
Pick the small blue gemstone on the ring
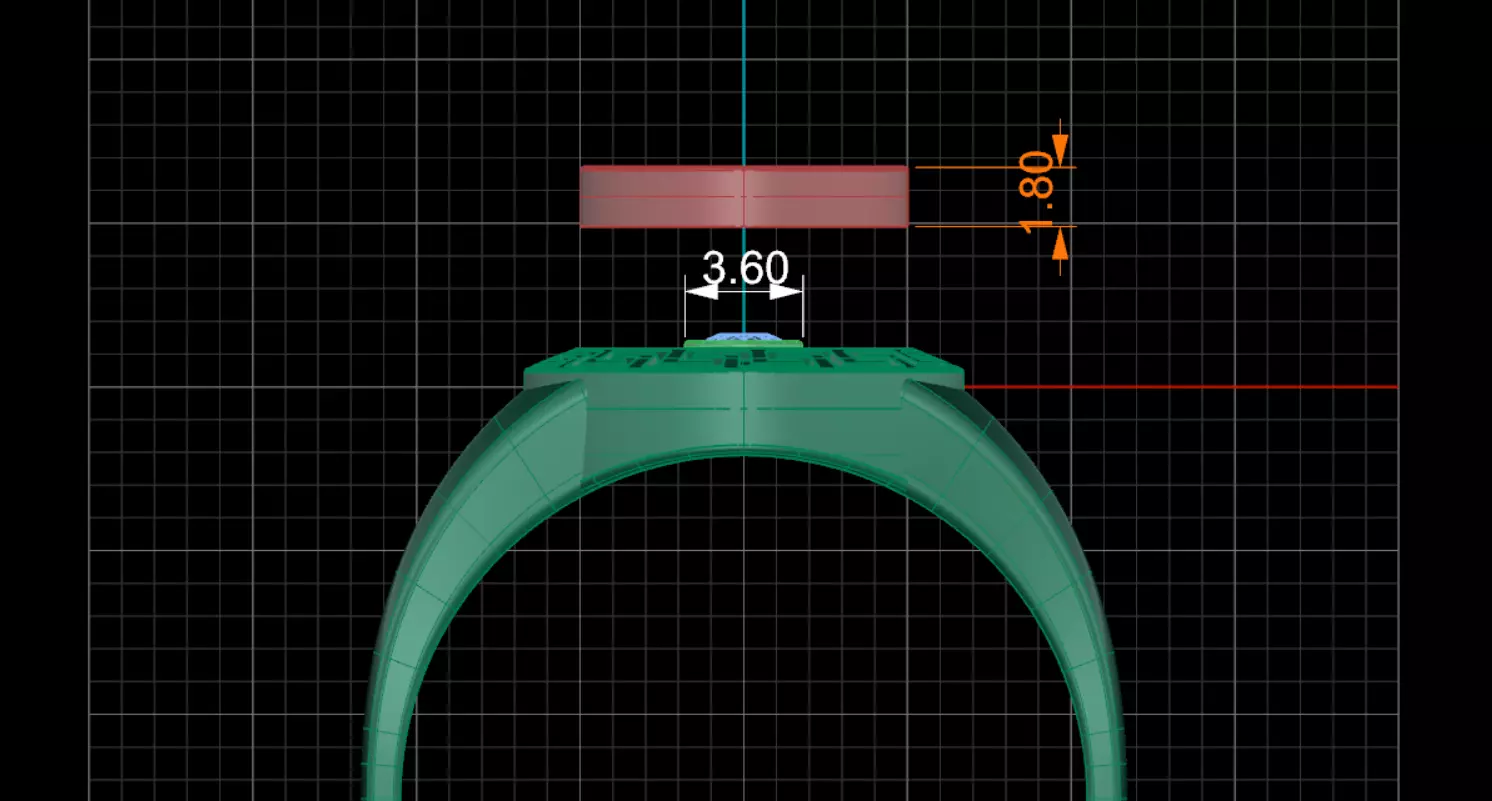pyautogui.click(x=744, y=338)
